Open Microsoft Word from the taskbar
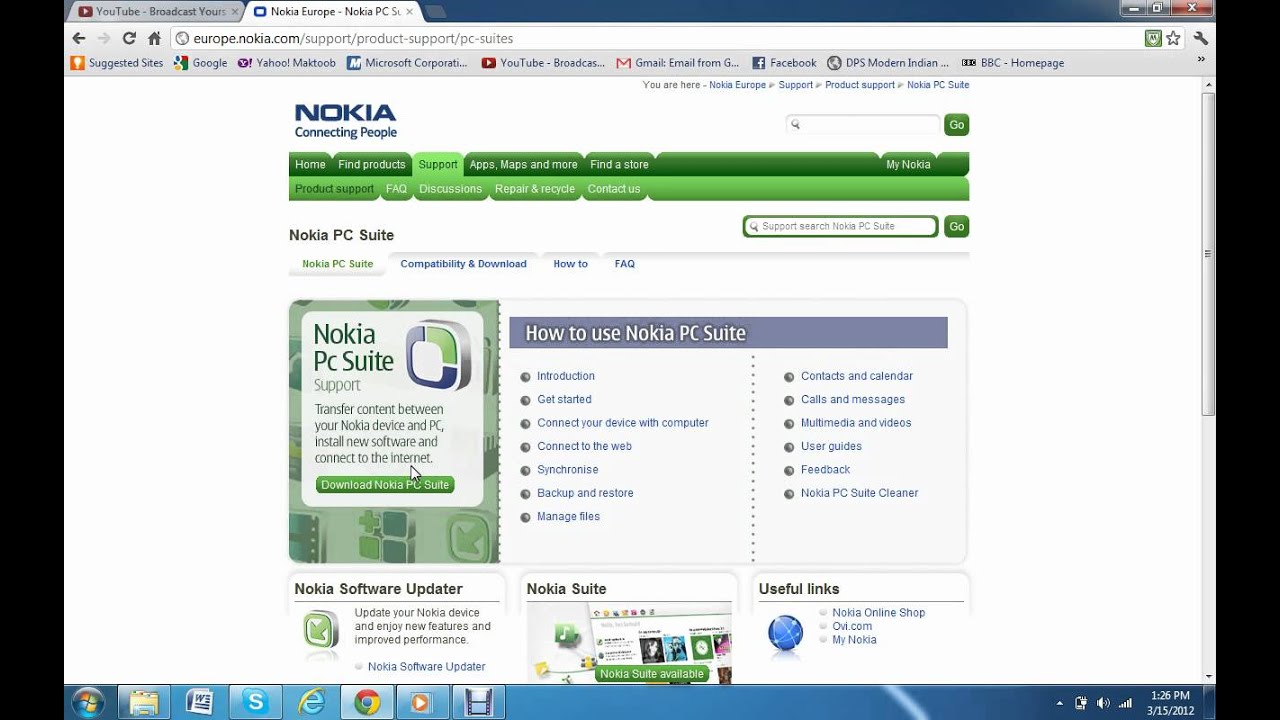Screen dimensions: 1280x720 (x=199, y=702)
